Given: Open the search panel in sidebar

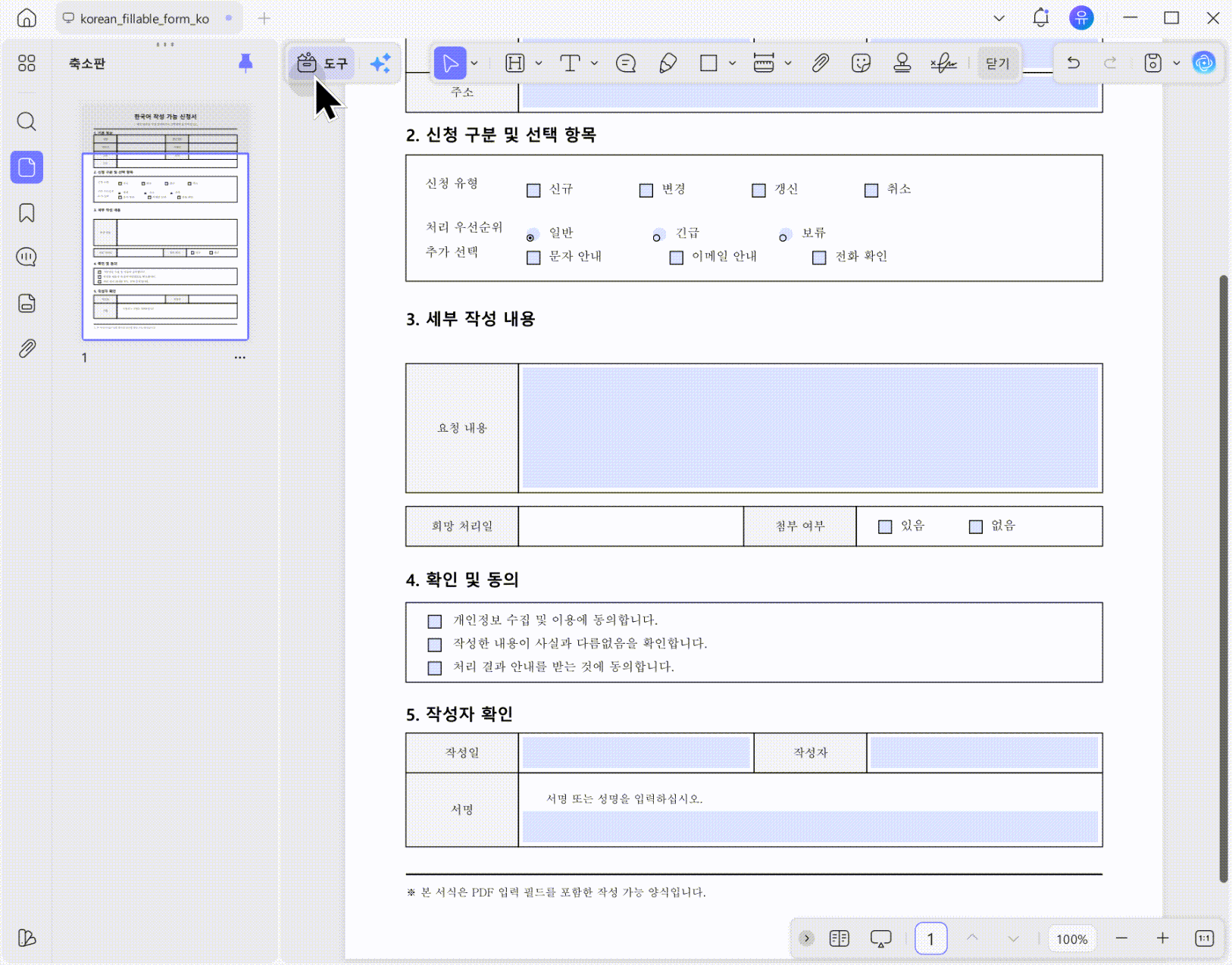Looking at the screenshot, I should click(x=27, y=121).
